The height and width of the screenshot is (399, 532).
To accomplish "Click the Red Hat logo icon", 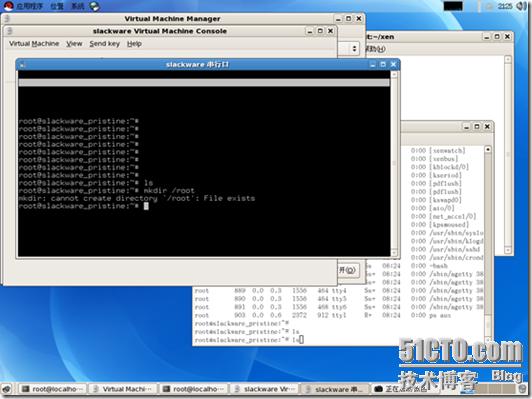I will (x=8, y=6).
